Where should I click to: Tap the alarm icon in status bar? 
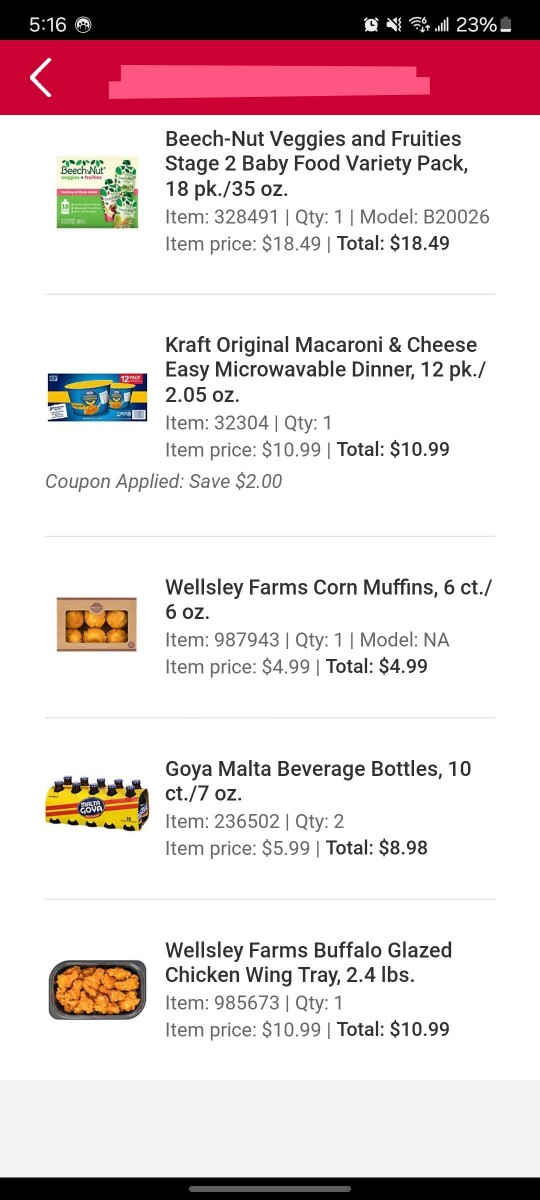[372, 24]
